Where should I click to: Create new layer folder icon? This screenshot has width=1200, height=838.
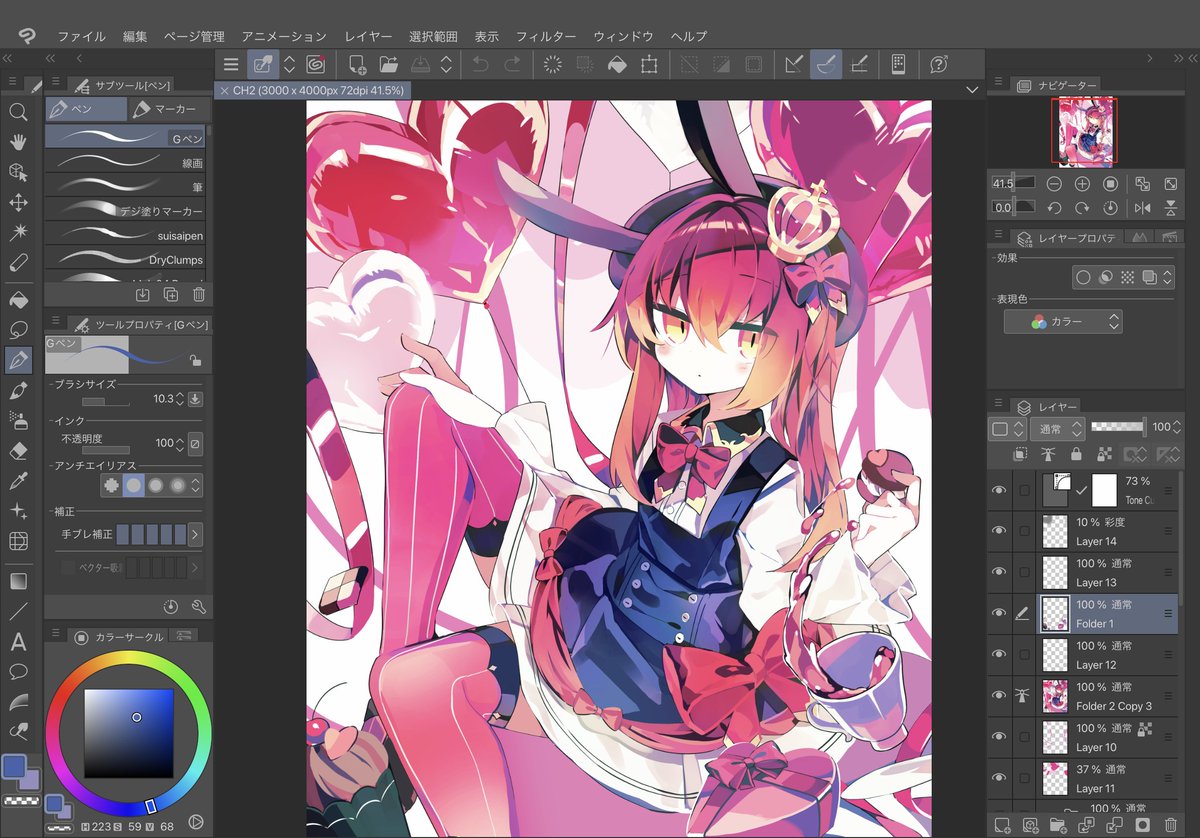pyautogui.click(x=1058, y=825)
